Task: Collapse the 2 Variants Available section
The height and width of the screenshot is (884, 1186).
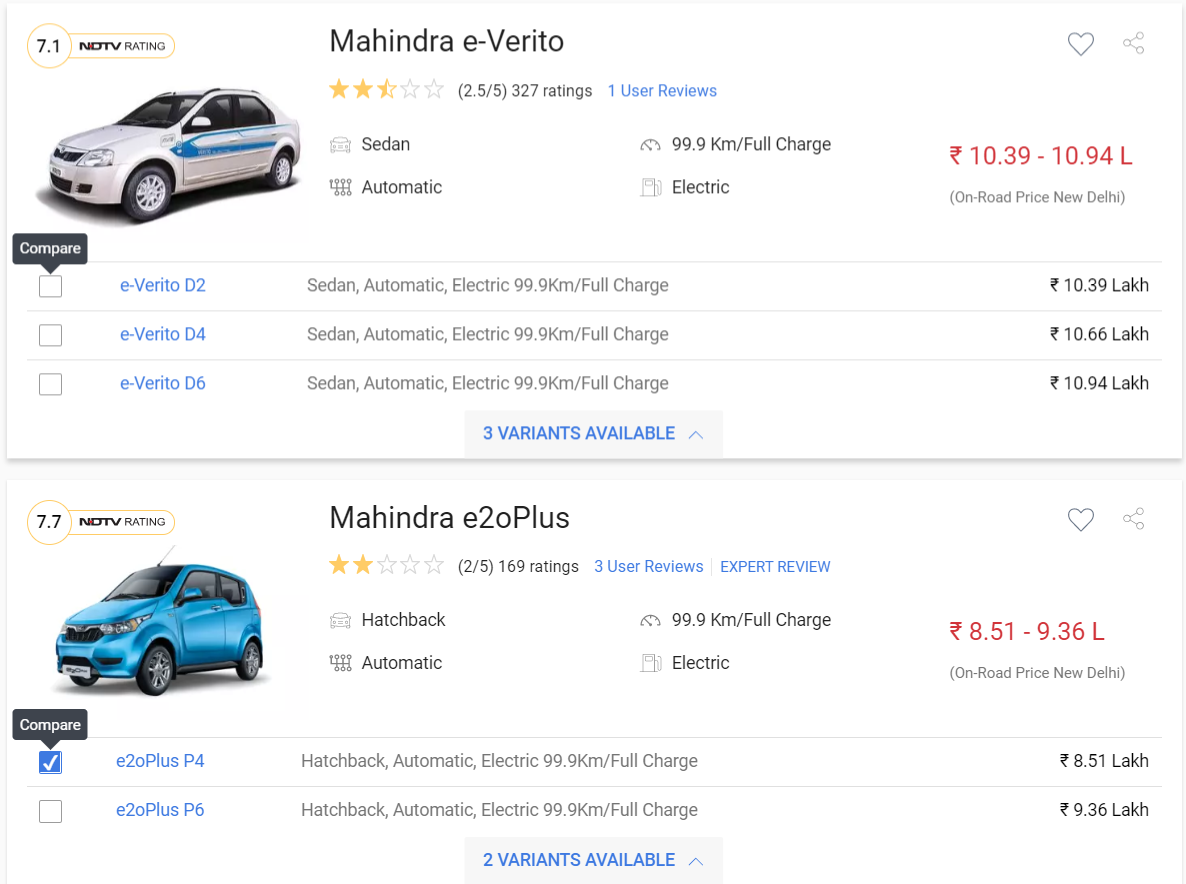Action: point(594,861)
